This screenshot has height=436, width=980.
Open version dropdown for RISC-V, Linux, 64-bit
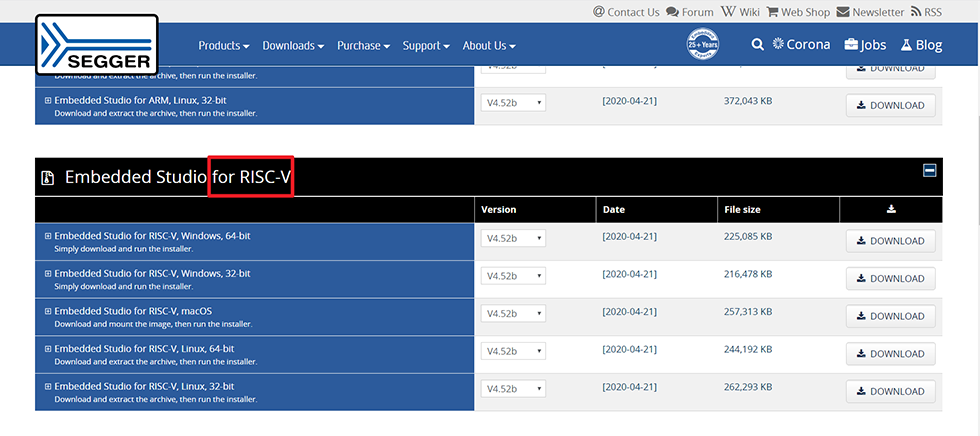[513, 351]
